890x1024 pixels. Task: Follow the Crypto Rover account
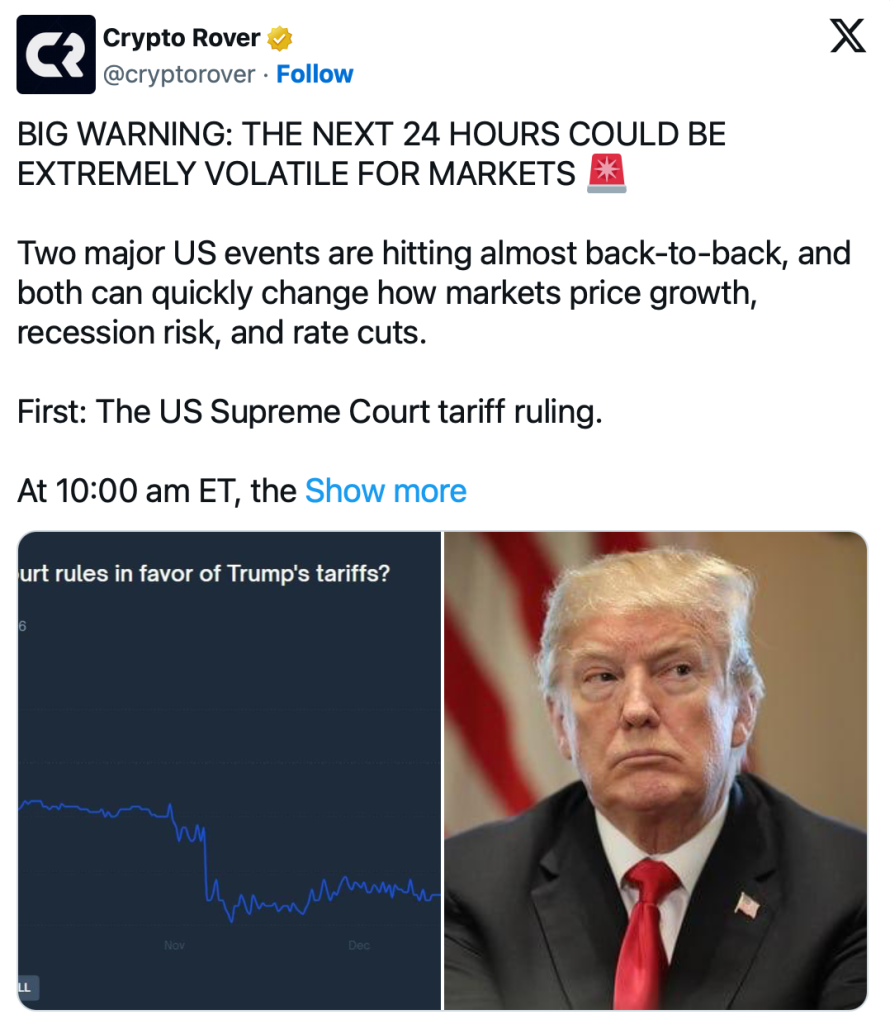click(x=314, y=74)
